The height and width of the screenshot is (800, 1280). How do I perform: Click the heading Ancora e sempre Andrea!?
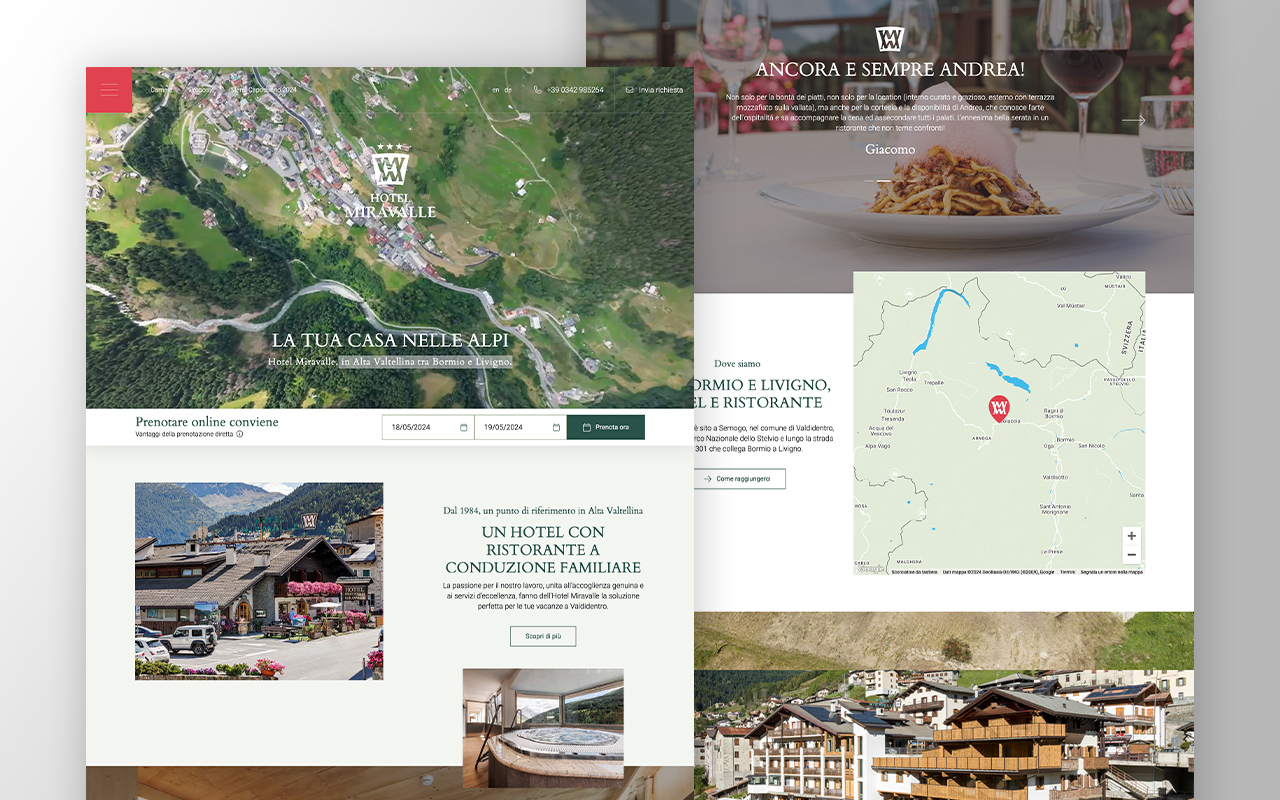[890, 69]
